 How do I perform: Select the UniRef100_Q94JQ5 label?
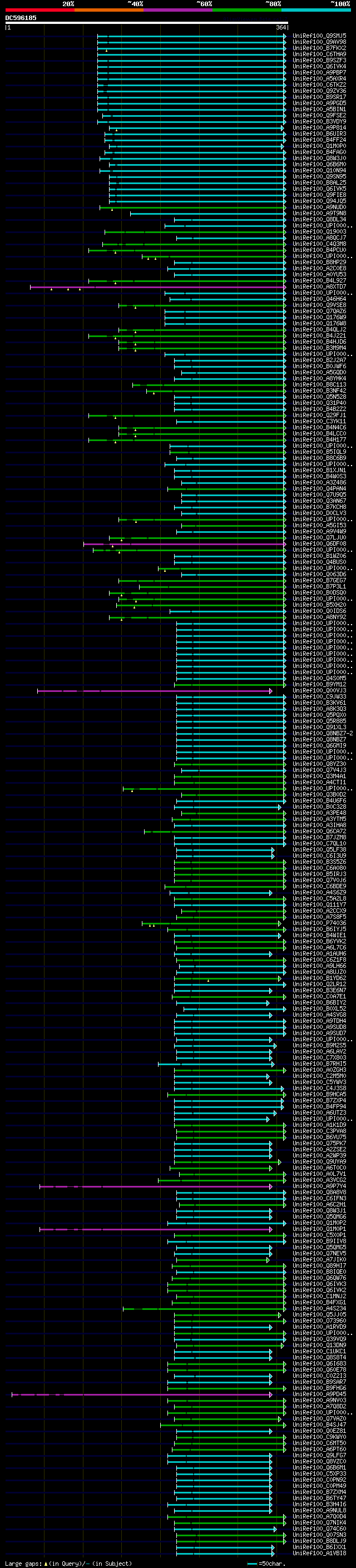[319, 201]
